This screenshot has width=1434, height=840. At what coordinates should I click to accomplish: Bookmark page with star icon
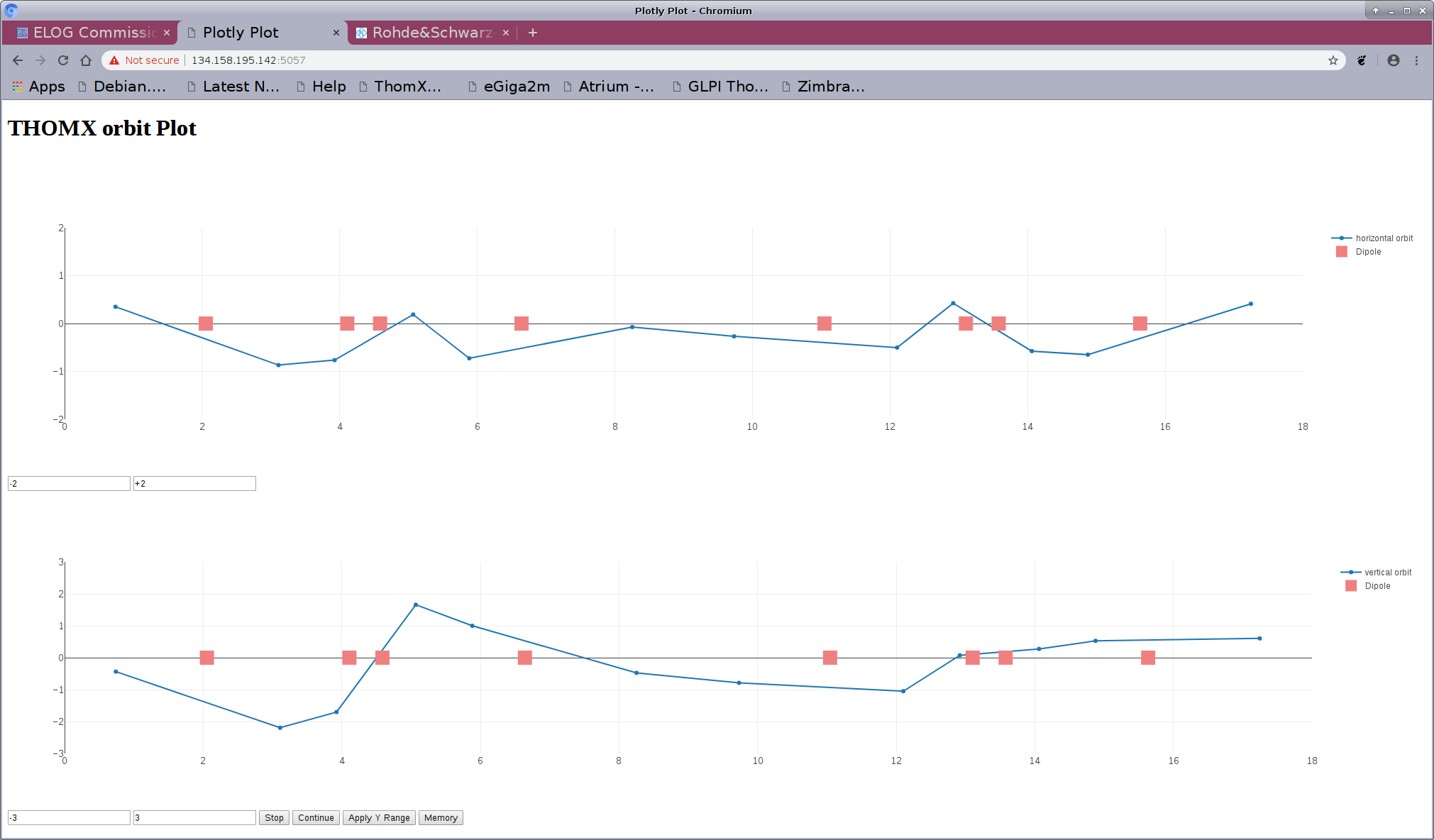coord(1333,60)
